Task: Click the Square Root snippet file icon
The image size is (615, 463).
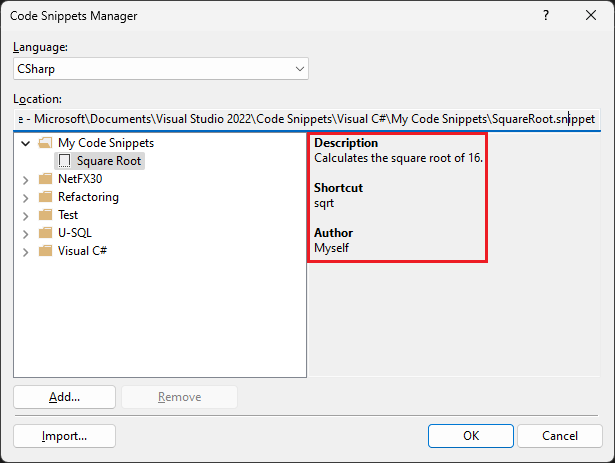Action: pos(65,161)
